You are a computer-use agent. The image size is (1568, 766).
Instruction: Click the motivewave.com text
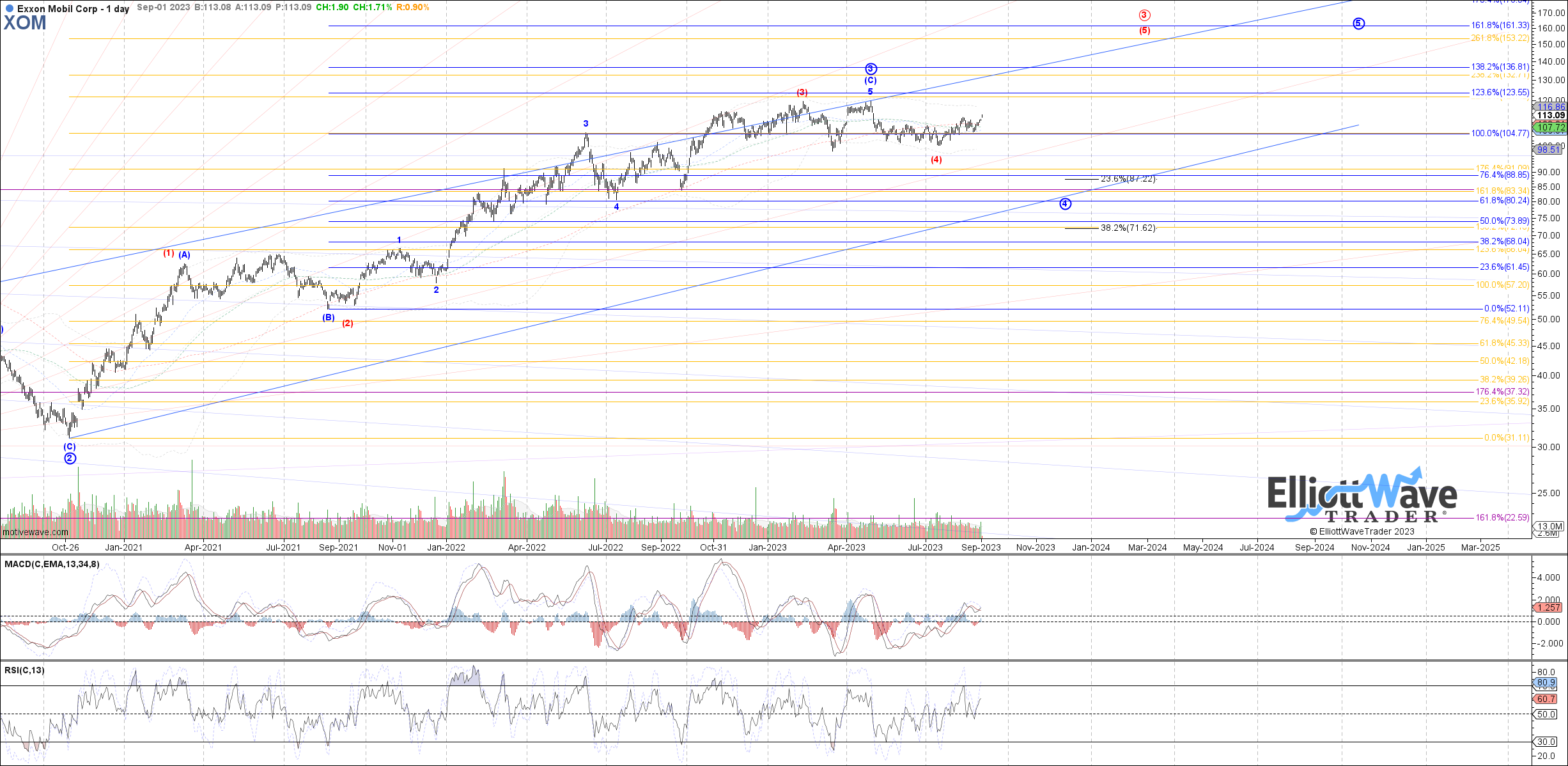(35, 532)
